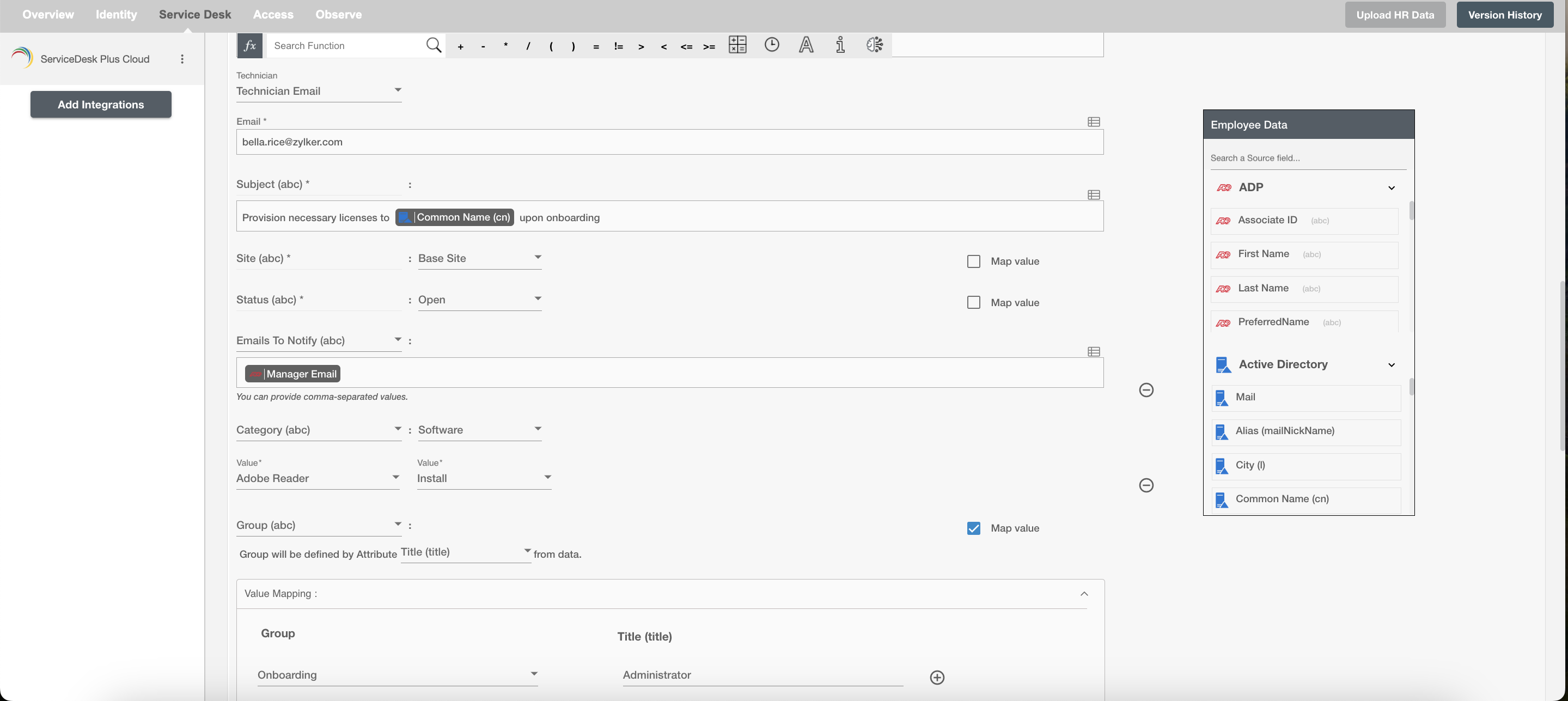Image resolution: width=1568 pixels, height=701 pixels.
Task: Open the Title (title) attribute dropdown
Action: (x=466, y=552)
